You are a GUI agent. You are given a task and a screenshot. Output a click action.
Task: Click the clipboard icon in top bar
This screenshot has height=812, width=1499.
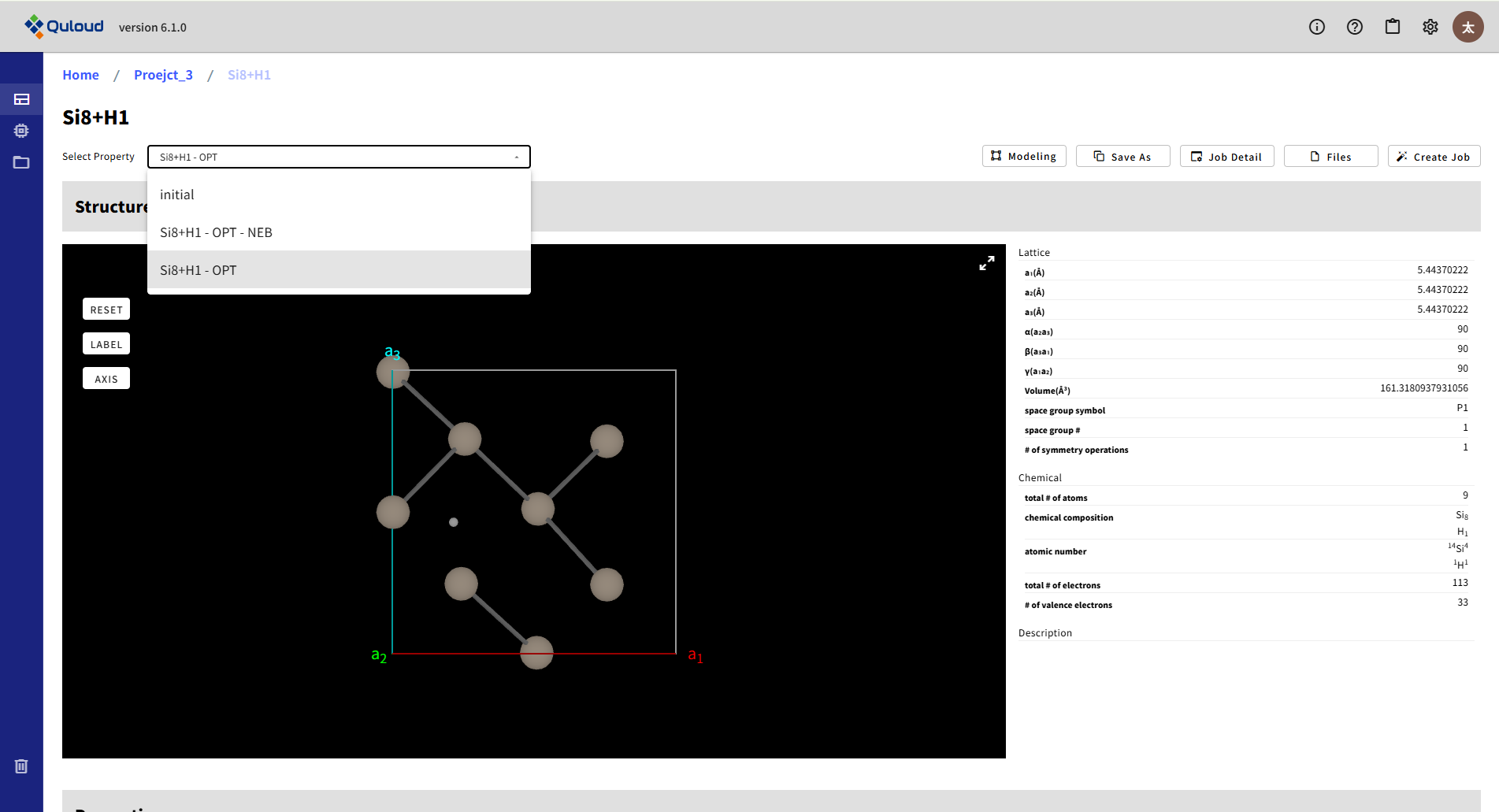(1392, 27)
